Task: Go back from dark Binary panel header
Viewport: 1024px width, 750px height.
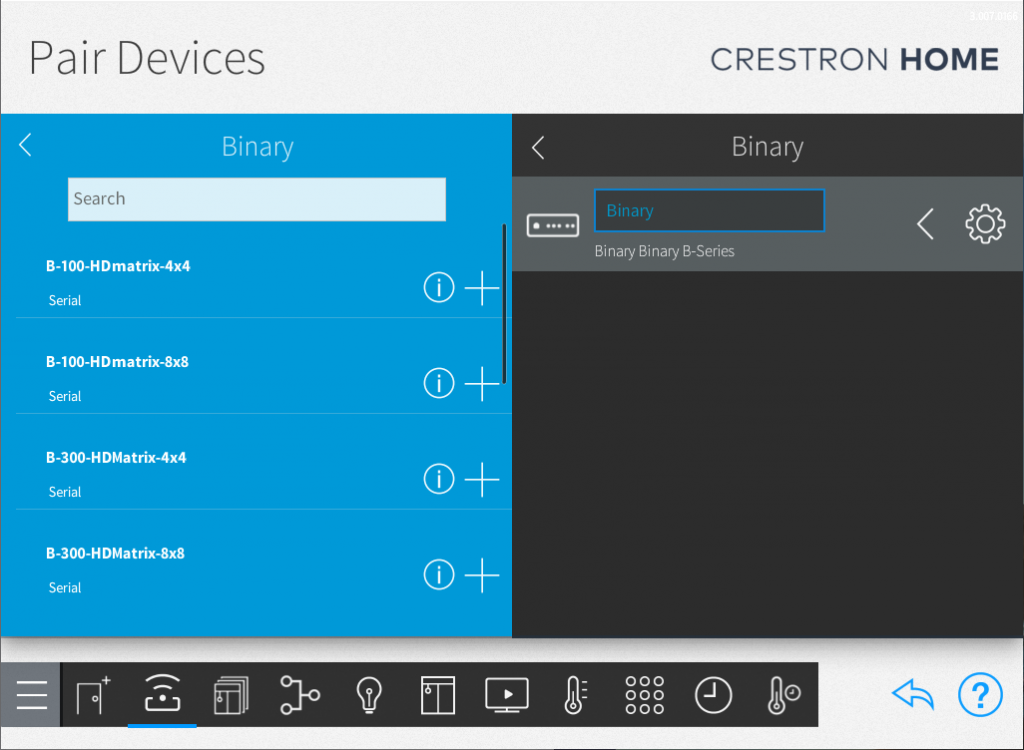Action: pos(538,148)
